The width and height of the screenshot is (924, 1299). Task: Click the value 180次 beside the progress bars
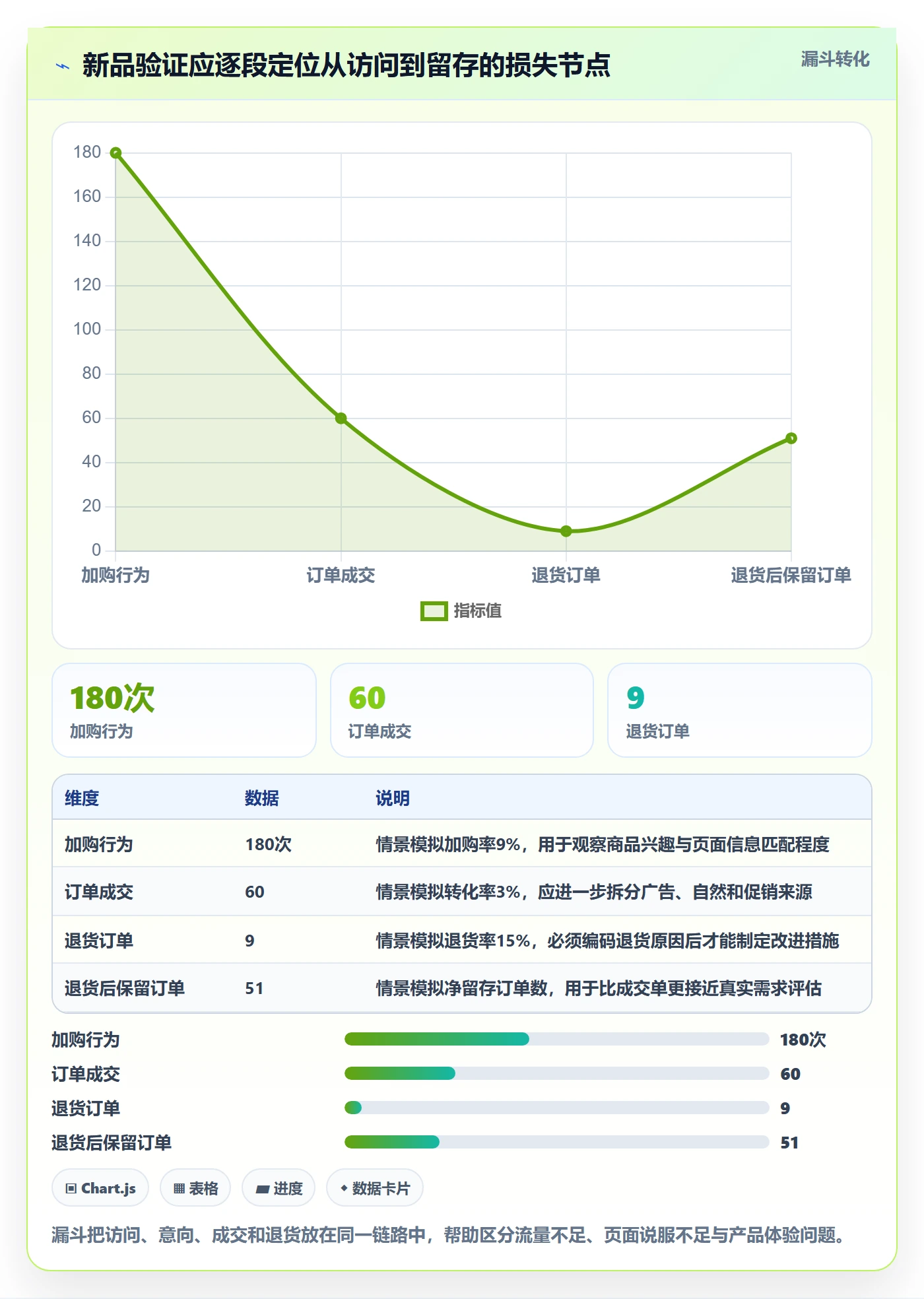point(803,1040)
